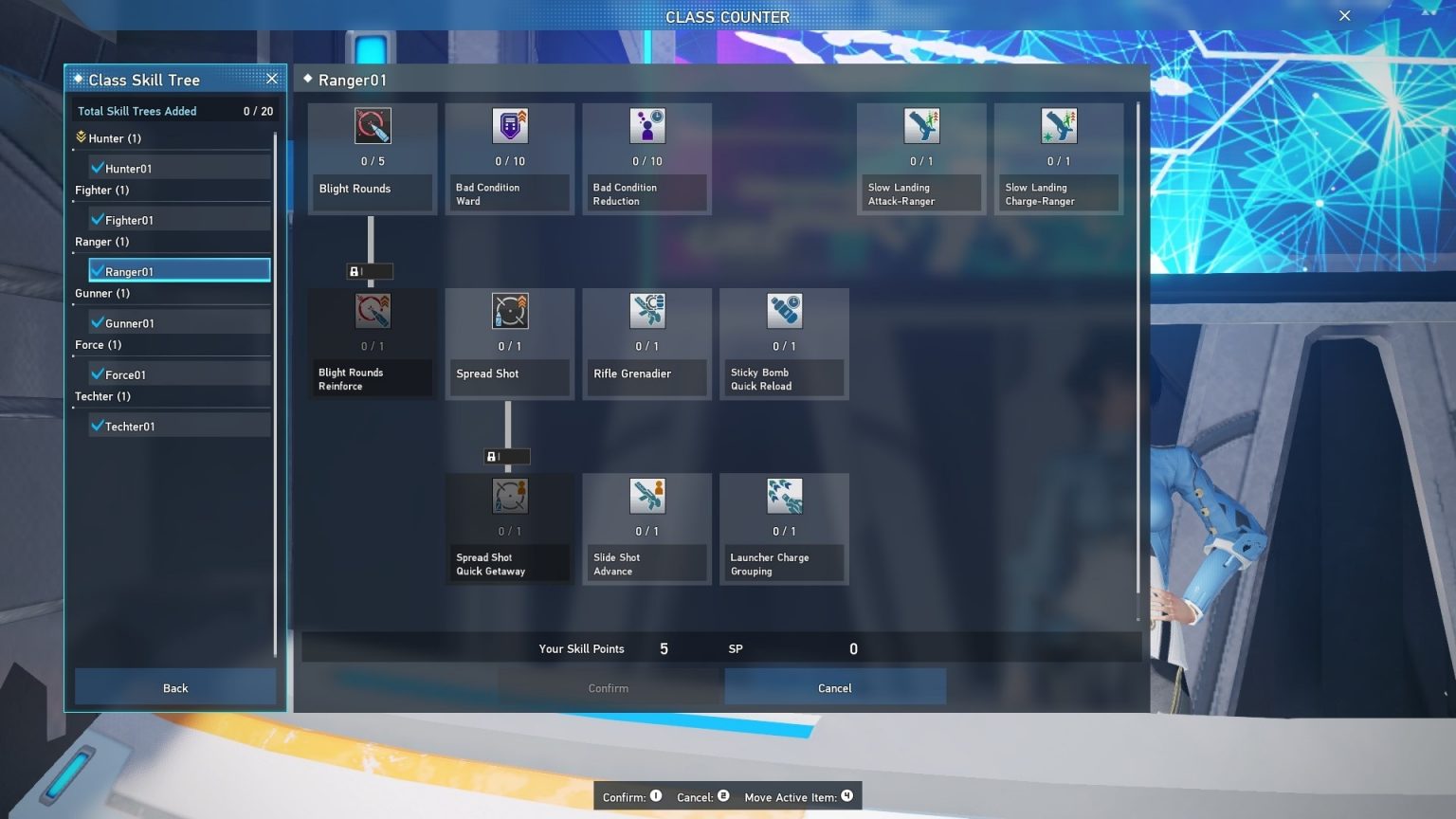The image size is (1456, 819).
Task: Click Launcher Charge Grouping skill icon
Action: (784, 496)
